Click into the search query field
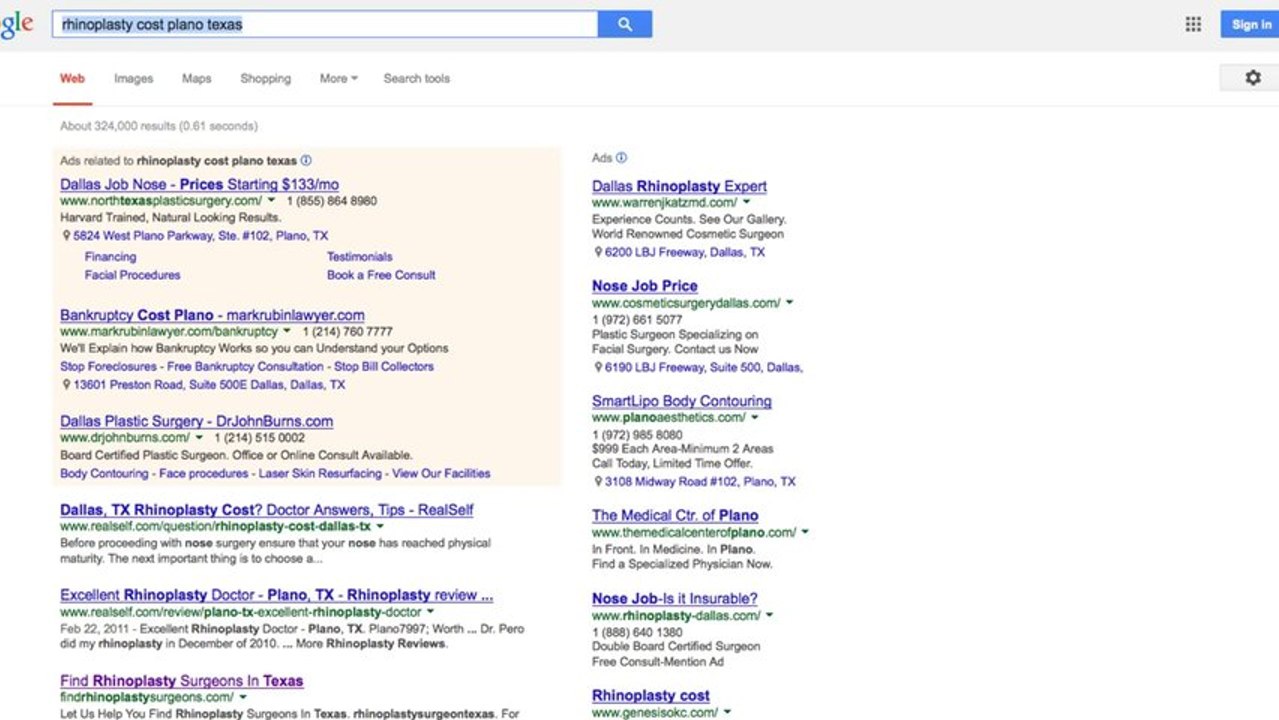This screenshot has width=1279, height=720. click(x=325, y=24)
